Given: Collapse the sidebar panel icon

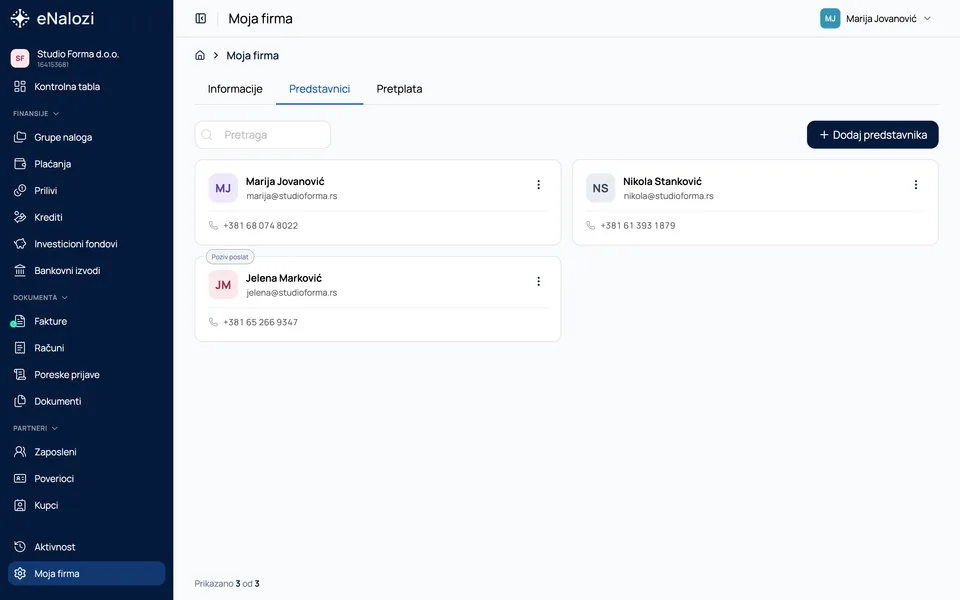Looking at the screenshot, I should (x=201, y=18).
